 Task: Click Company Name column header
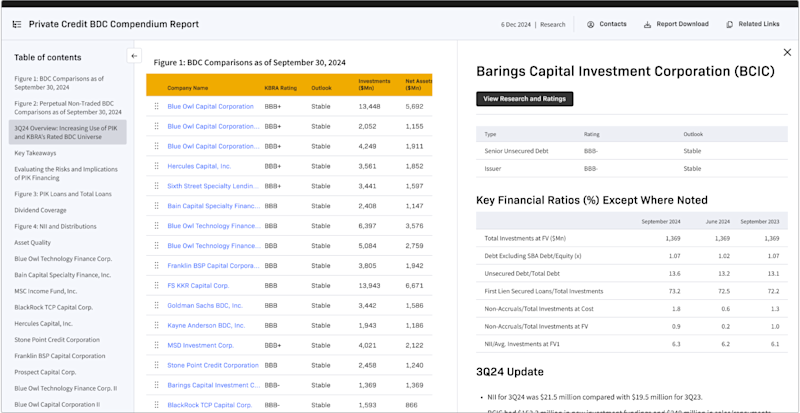click(187, 88)
